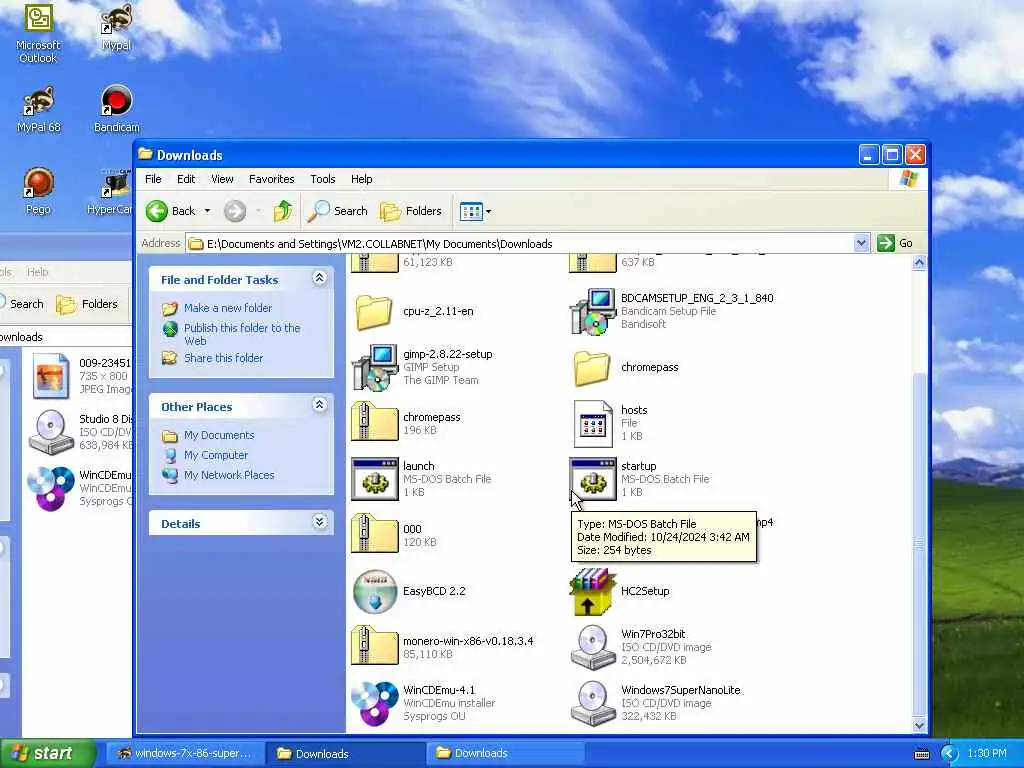Select the startup batch file
Viewport: 1024px width, 768px height.
tap(640, 479)
